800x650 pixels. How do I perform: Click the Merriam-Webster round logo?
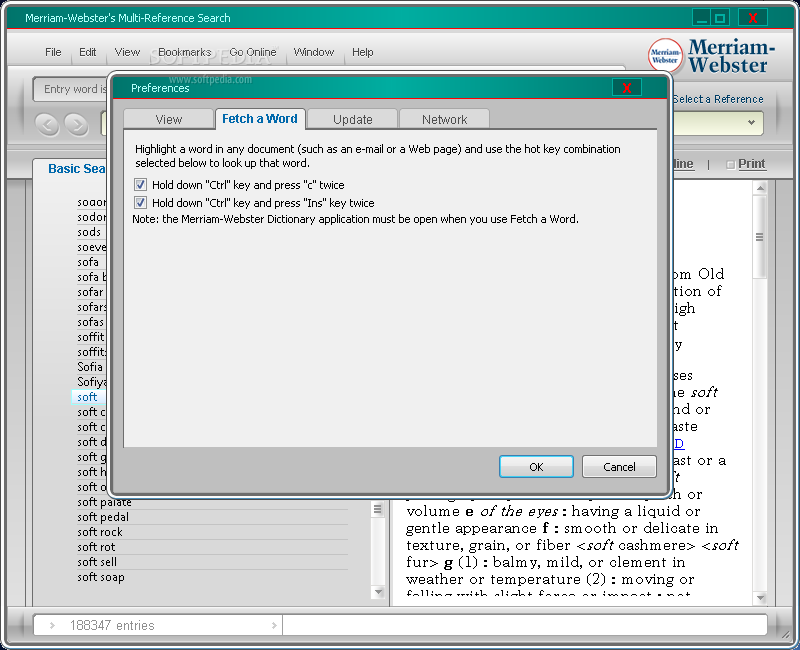665,55
